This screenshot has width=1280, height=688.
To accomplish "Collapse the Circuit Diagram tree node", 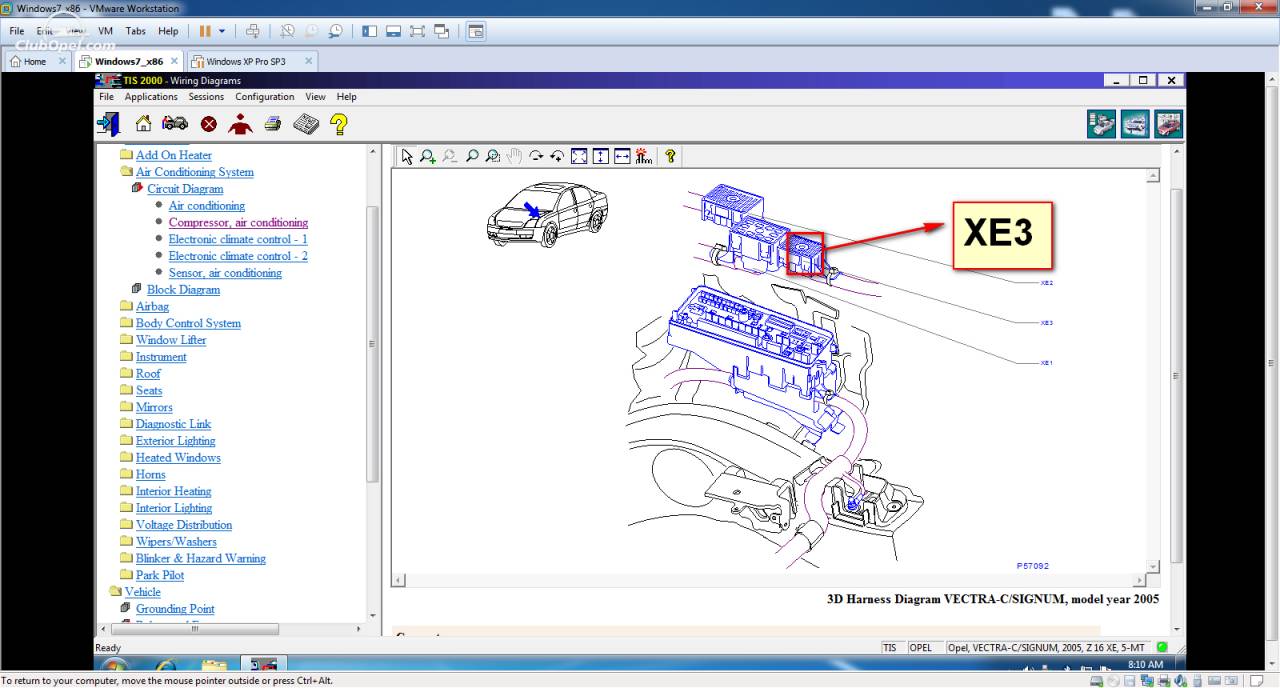I will coord(138,188).
